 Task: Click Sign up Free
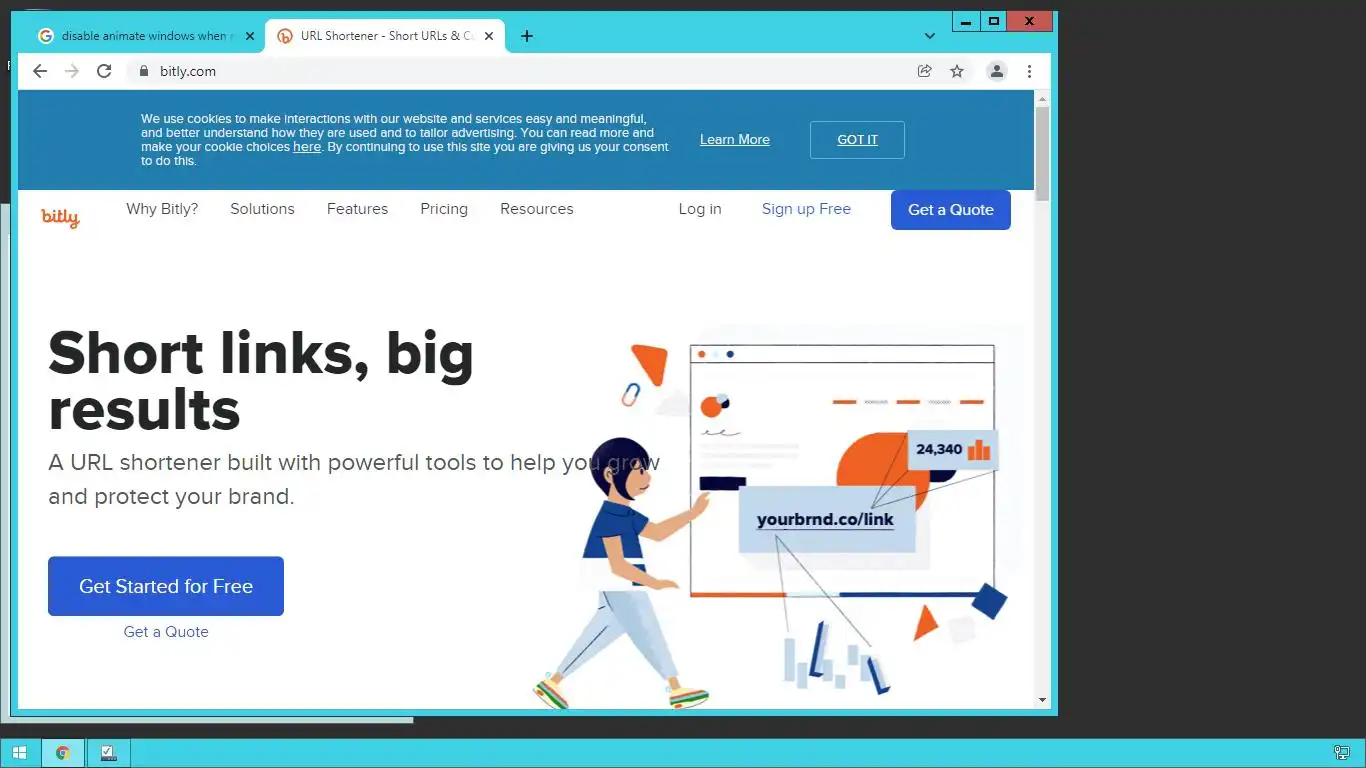[806, 209]
